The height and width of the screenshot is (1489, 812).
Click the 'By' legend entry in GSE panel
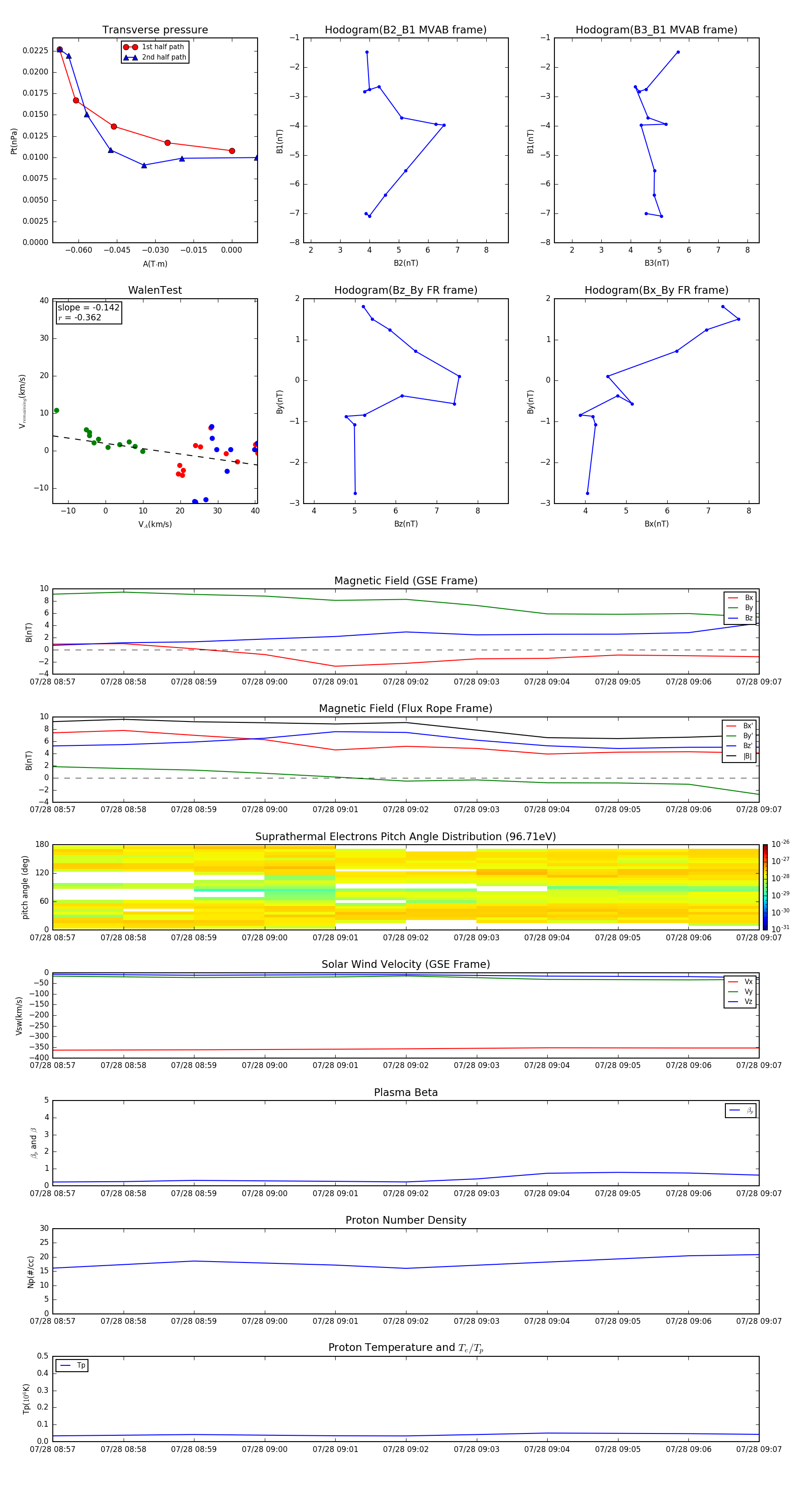point(740,607)
